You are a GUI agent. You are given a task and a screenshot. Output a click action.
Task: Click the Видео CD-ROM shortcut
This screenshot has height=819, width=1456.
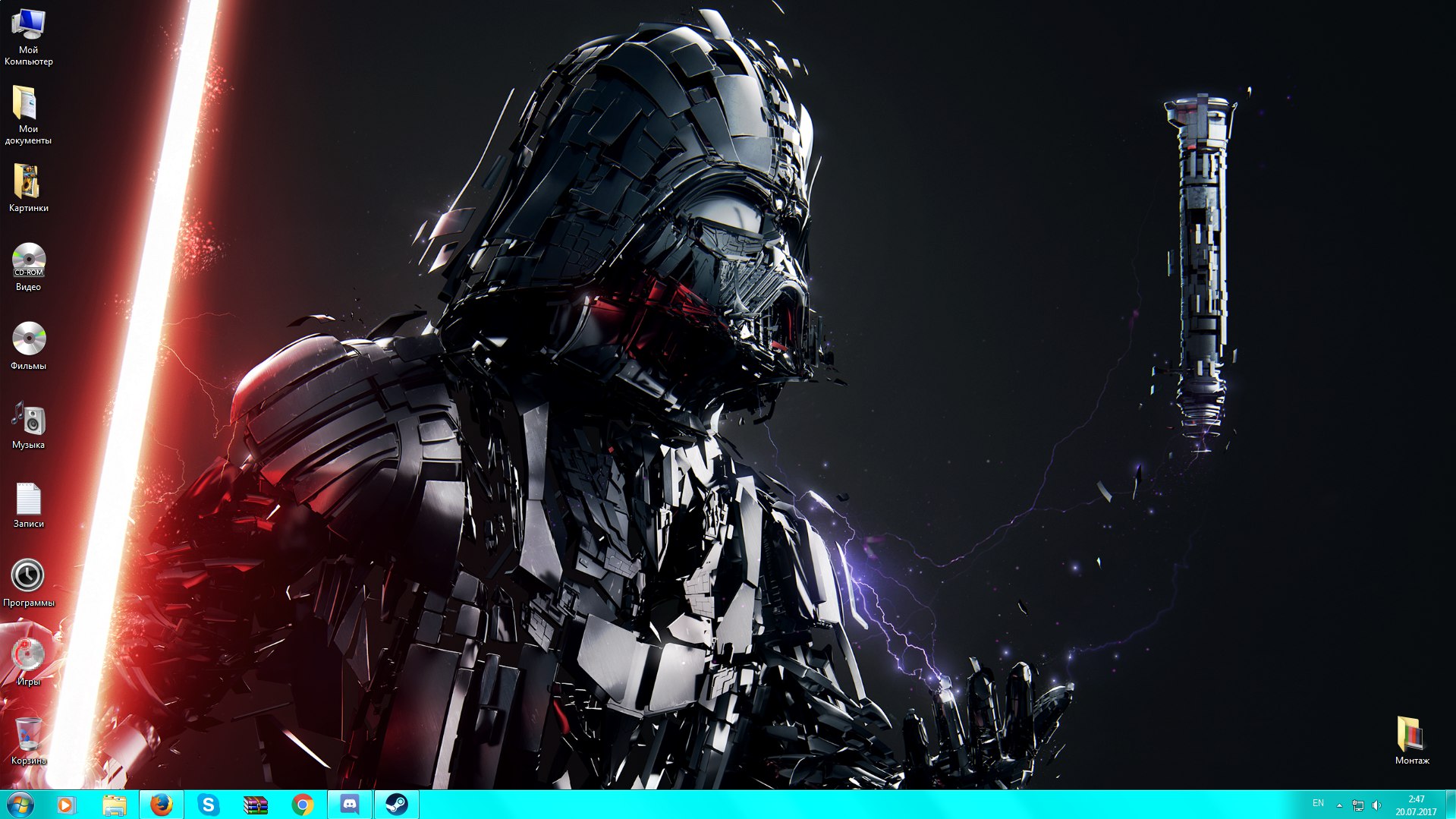tap(28, 261)
